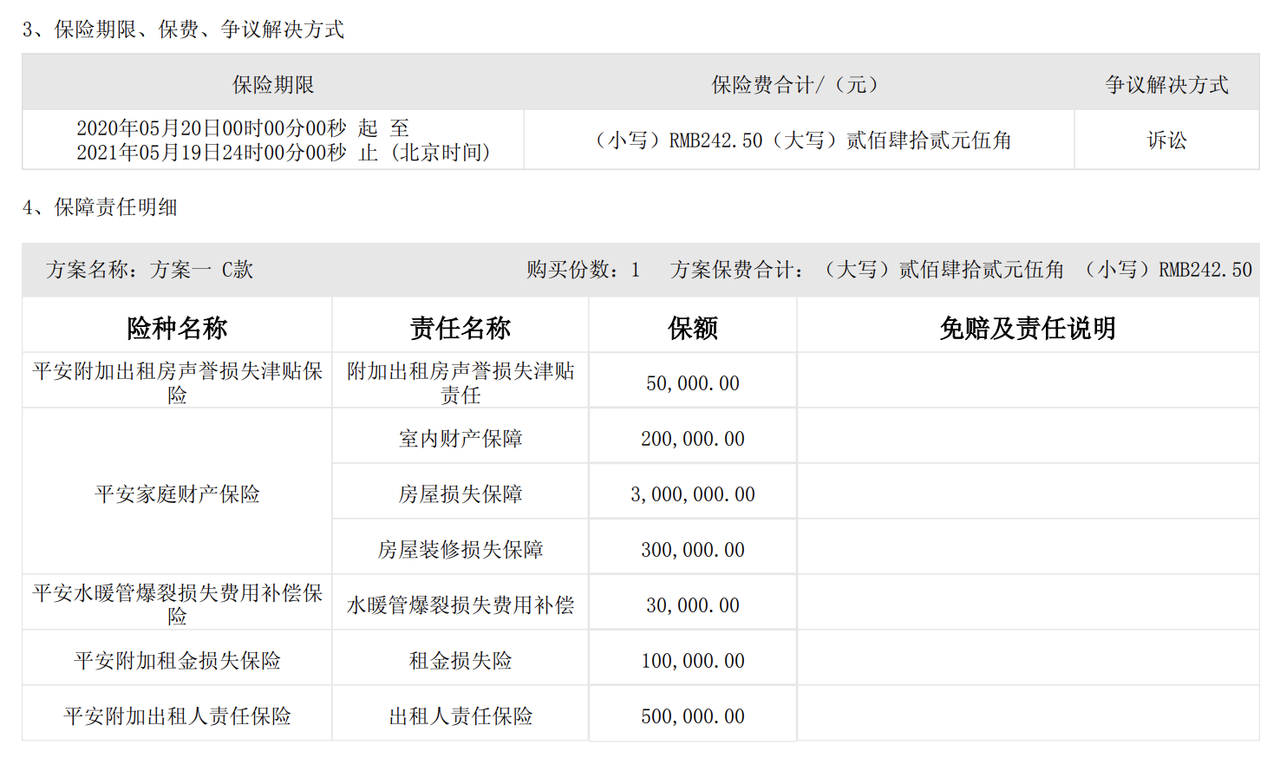
Task: Click the 保险费合计/（元） column header
Action: pyautogui.click(x=798, y=85)
